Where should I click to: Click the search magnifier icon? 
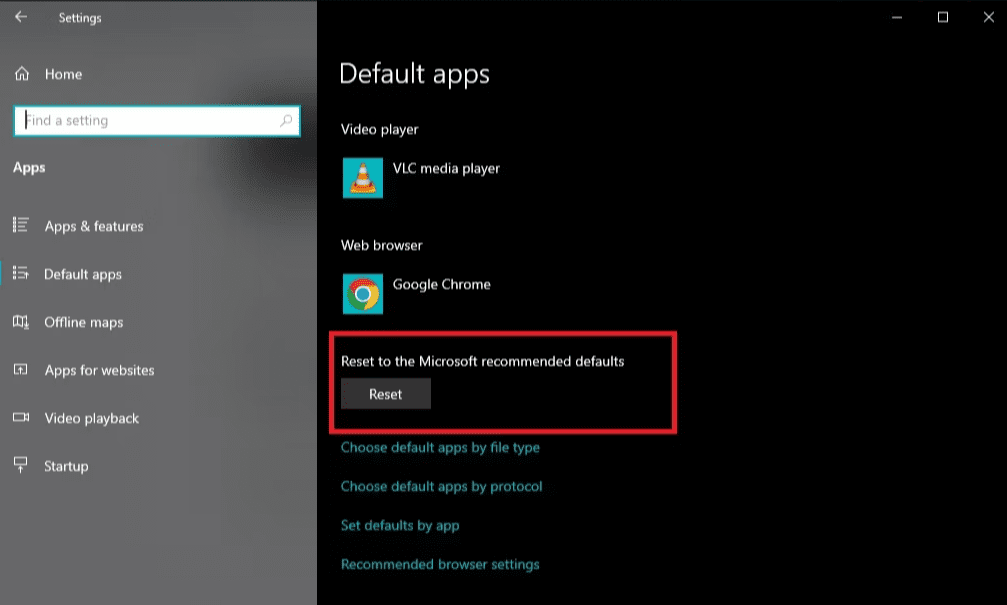(286, 121)
